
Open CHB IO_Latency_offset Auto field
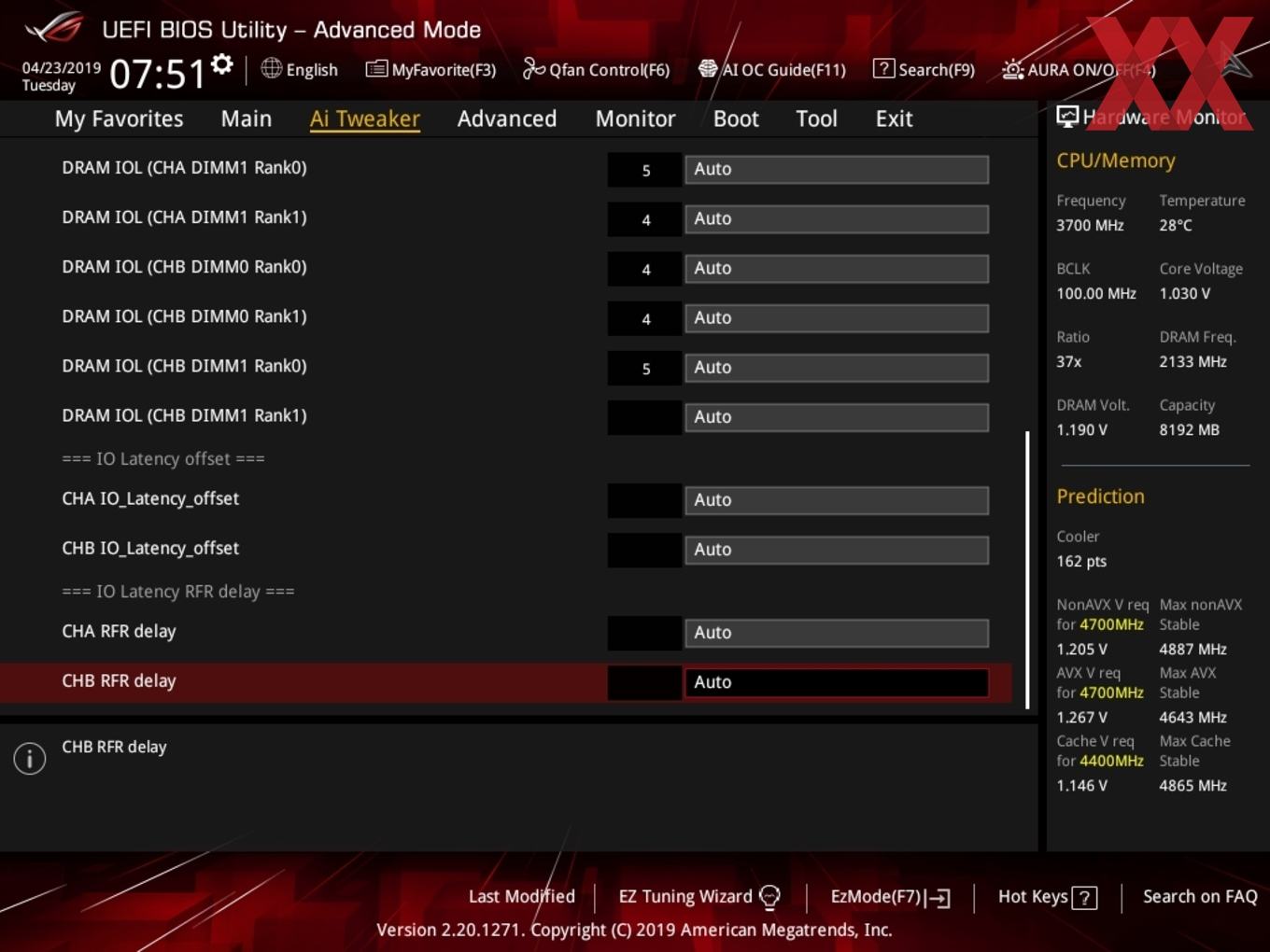point(837,549)
